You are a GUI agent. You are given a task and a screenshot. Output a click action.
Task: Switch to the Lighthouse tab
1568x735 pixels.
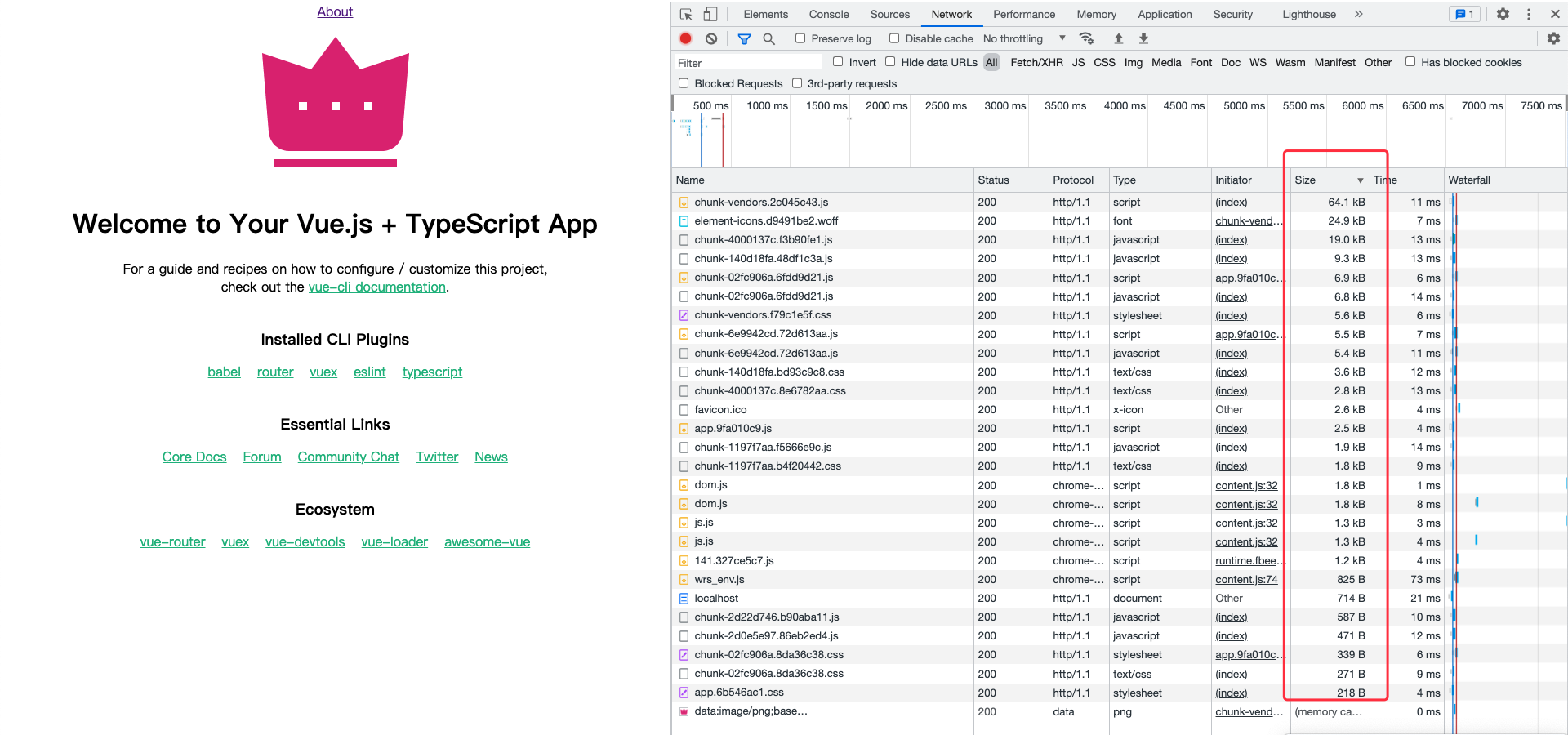[1309, 14]
